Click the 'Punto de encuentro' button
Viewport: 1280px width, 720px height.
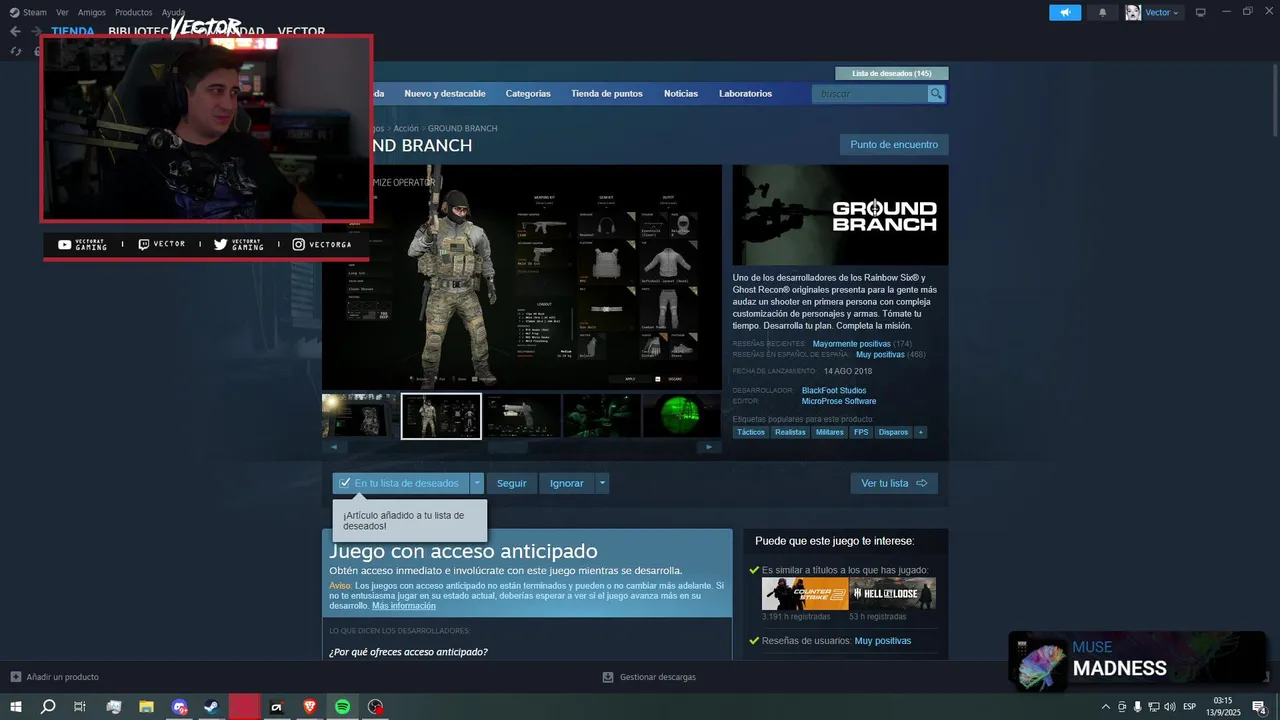[894, 145]
